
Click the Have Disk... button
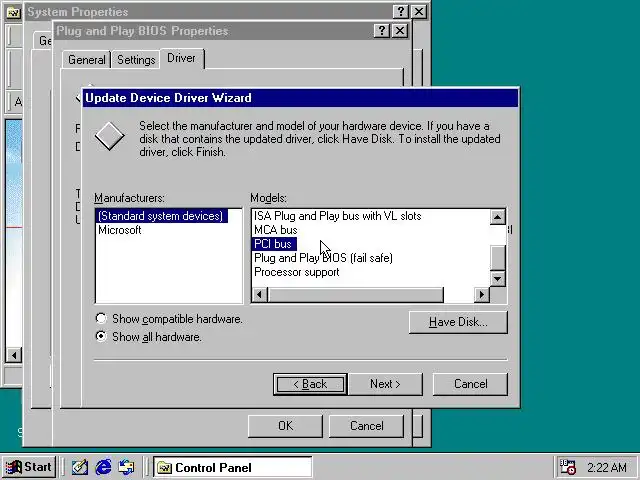(x=458, y=322)
